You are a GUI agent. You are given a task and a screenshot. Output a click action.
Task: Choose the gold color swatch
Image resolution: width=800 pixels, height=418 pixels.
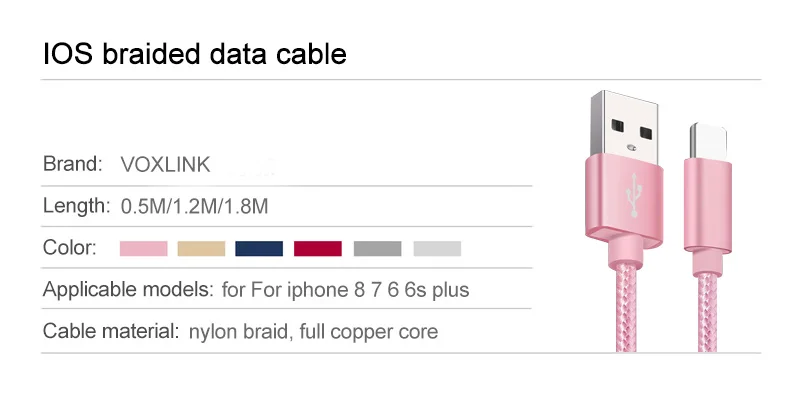[x=201, y=248]
